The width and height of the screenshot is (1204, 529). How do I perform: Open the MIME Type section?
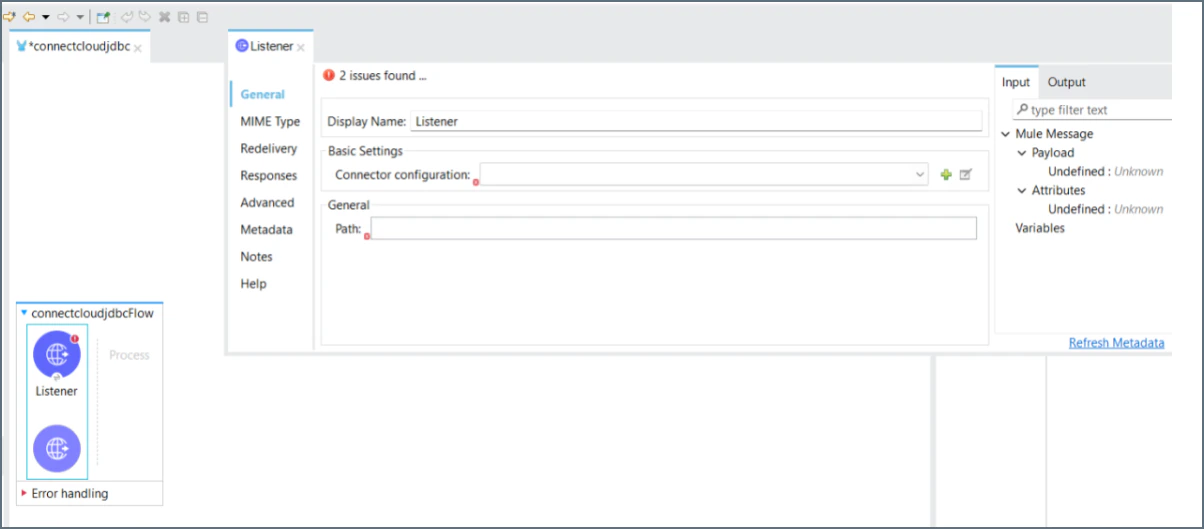[x=270, y=121]
